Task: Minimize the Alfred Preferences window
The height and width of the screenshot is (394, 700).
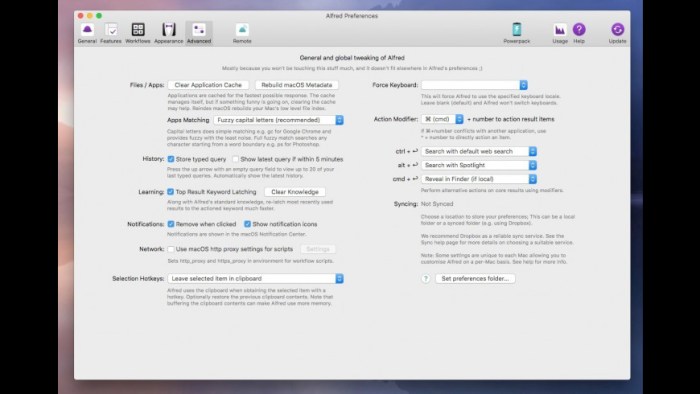Action: (90, 16)
